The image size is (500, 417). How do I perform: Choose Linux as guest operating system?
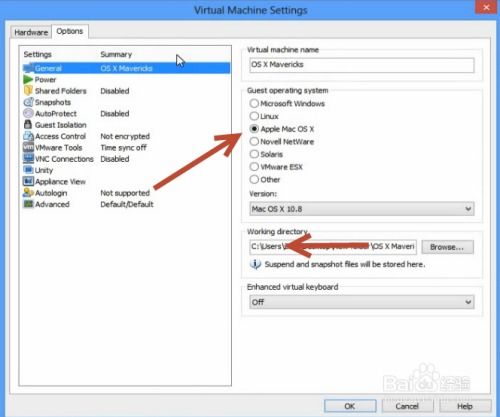(254, 116)
